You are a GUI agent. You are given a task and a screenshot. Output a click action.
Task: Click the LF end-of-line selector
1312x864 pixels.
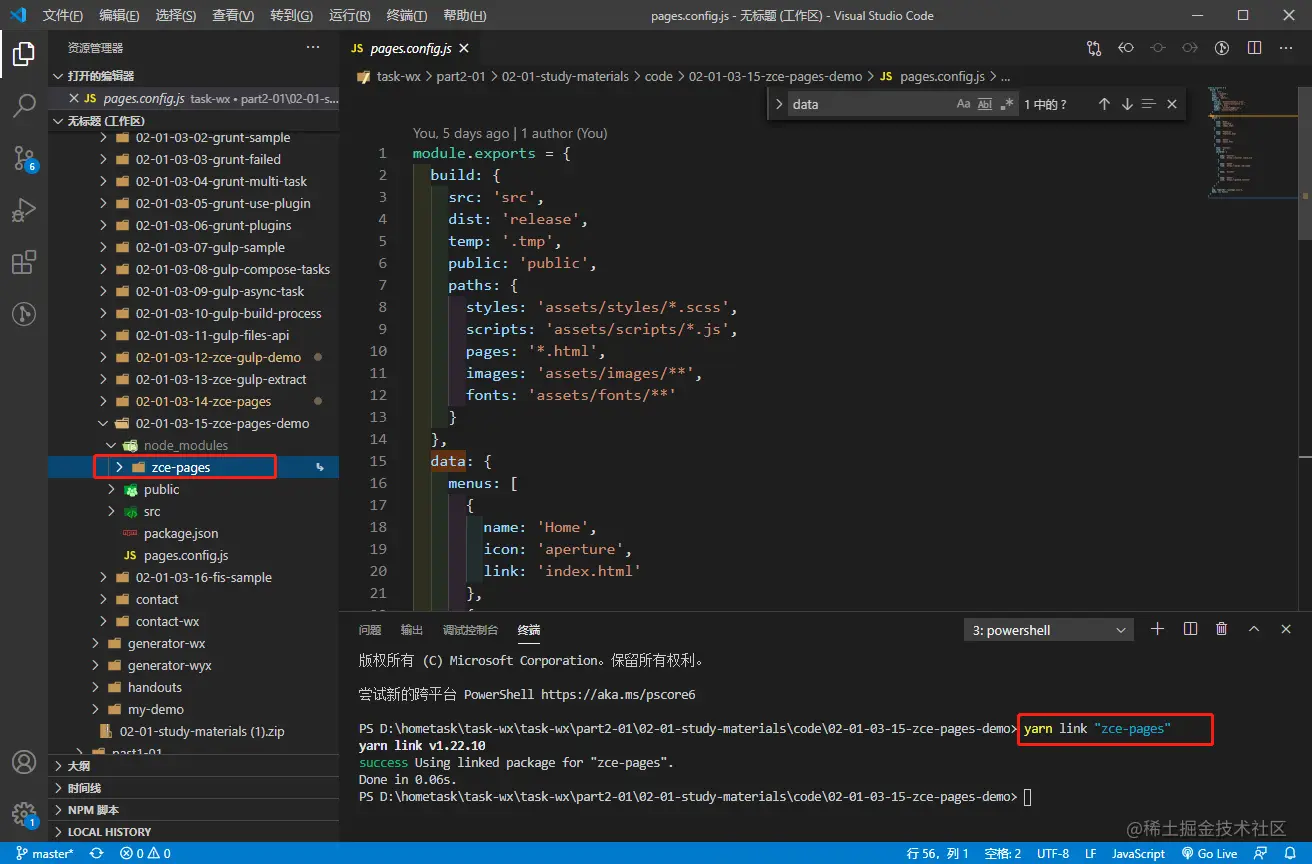(1091, 853)
